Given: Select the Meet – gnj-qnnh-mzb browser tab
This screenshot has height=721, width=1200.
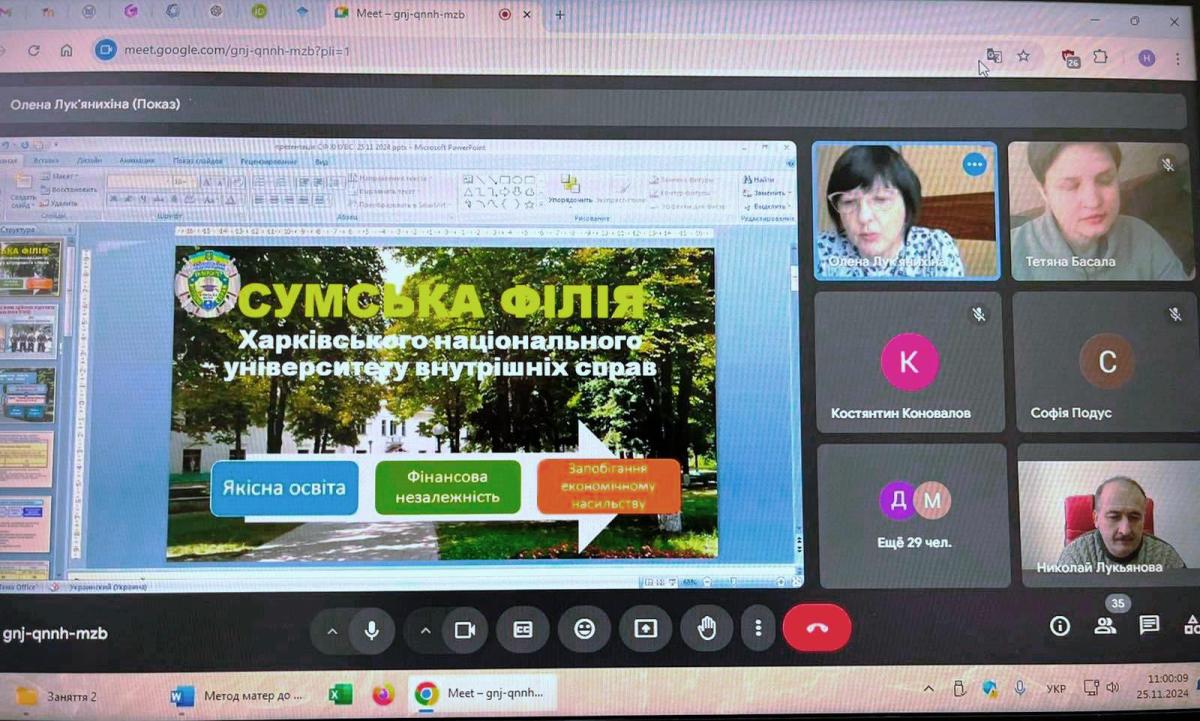Looking at the screenshot, I should (x=420, y=15).
